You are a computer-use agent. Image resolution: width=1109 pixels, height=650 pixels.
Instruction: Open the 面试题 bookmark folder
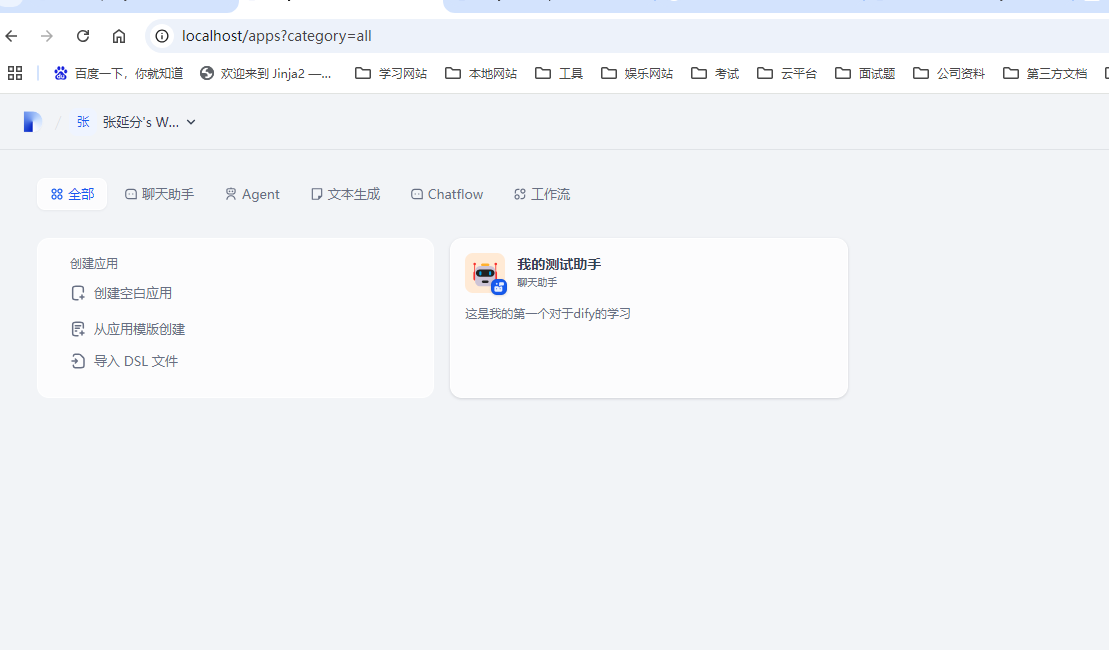click(x=865, y=74)
